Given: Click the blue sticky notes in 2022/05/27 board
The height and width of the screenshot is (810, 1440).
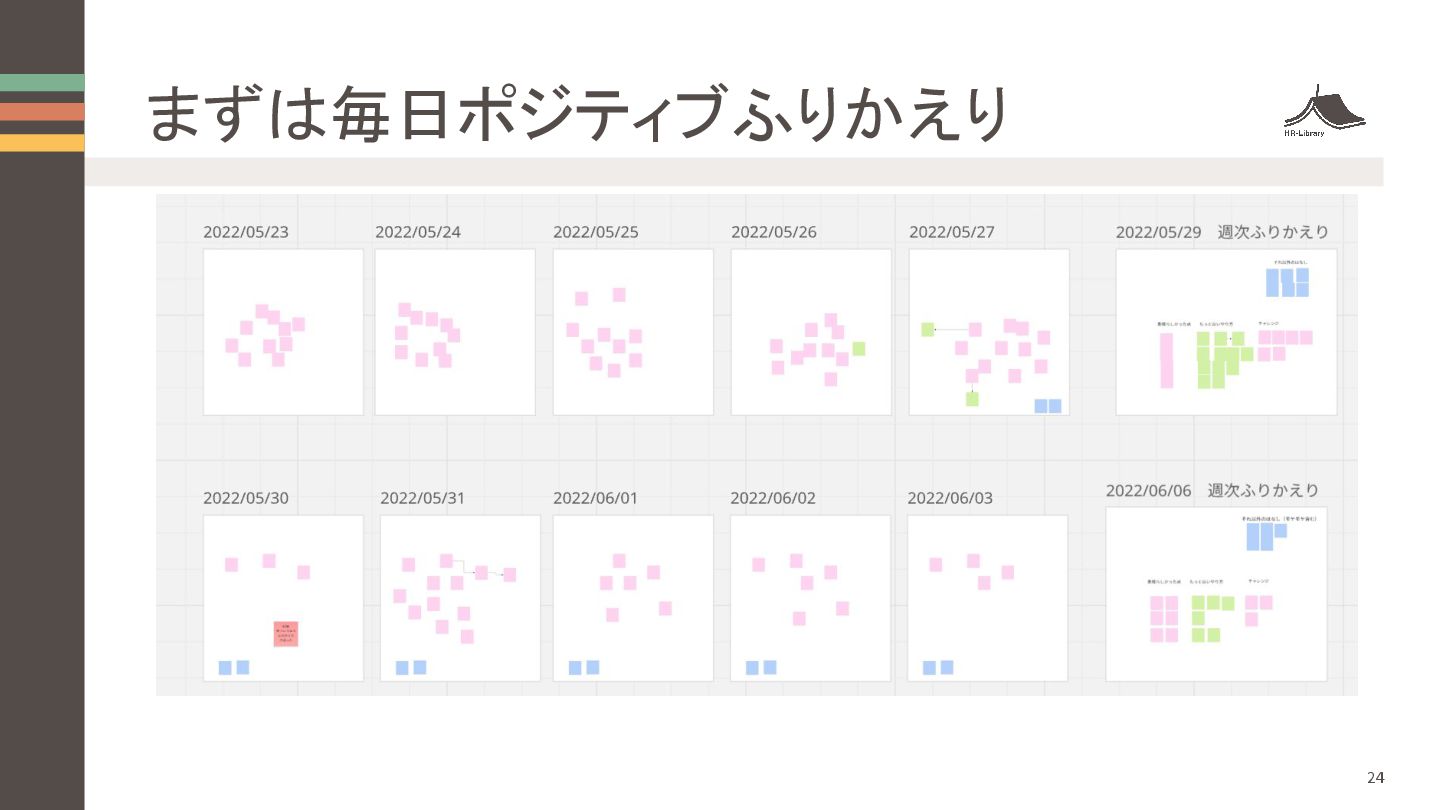Looking at the screenshot, I should point(1047,406).
